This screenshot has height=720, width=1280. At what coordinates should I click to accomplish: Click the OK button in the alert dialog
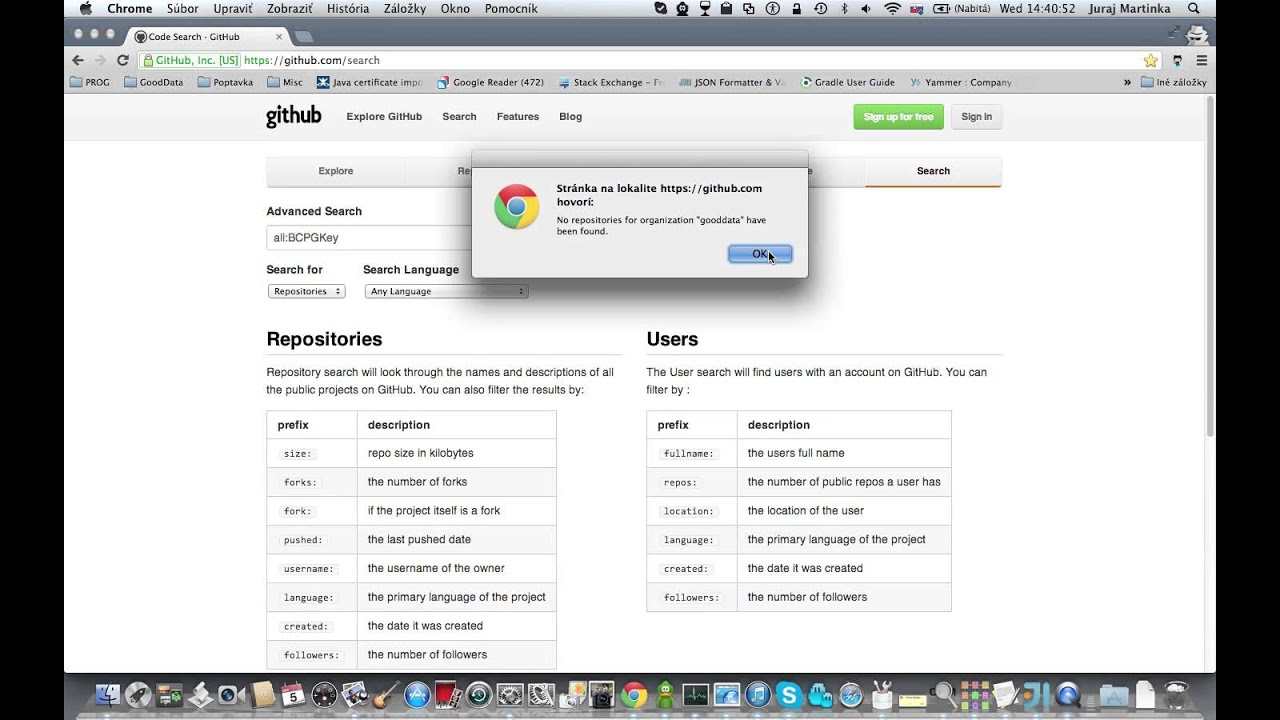point(760,254)
